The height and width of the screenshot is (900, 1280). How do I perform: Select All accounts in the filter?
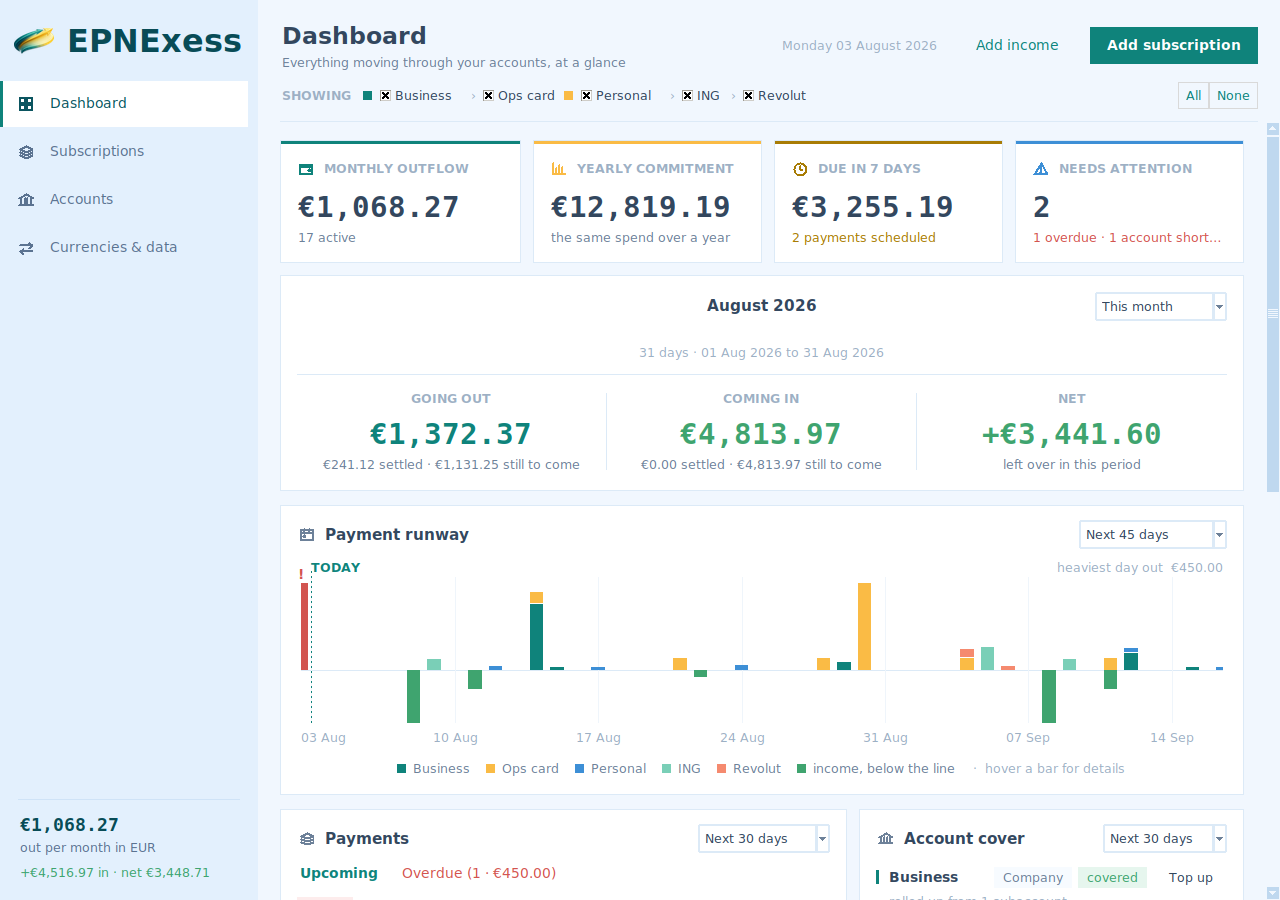coord(1193,96)
